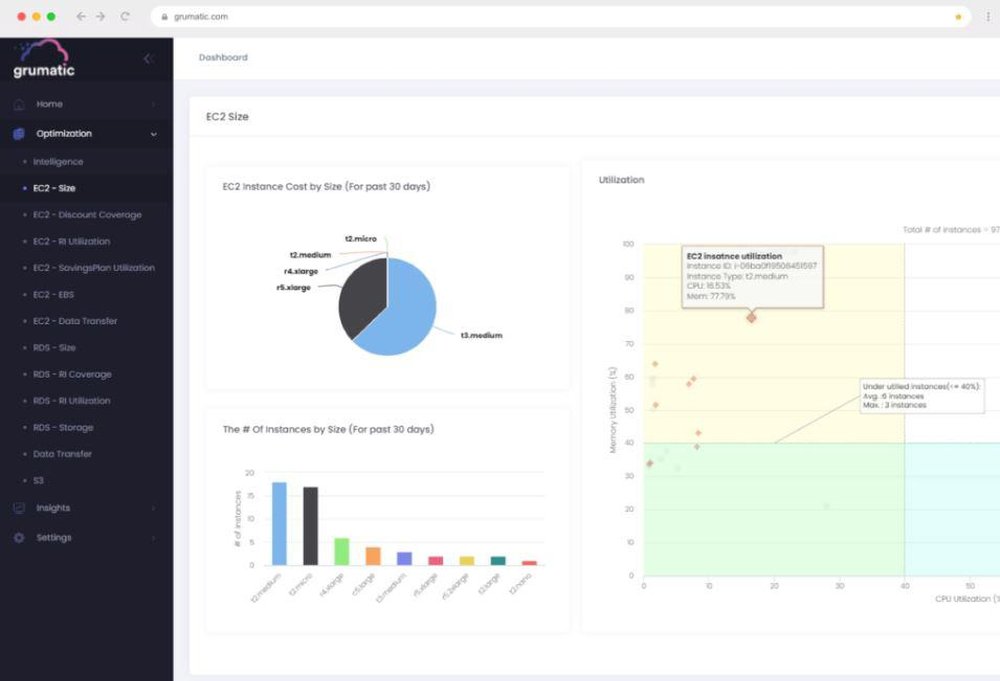
Task: Click 'The # Of Instances by Size' title
Action: 328,429
